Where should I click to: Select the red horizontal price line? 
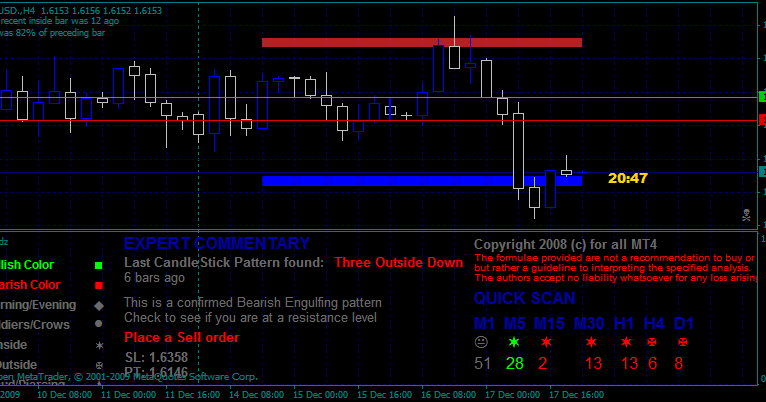pos(379,120)
